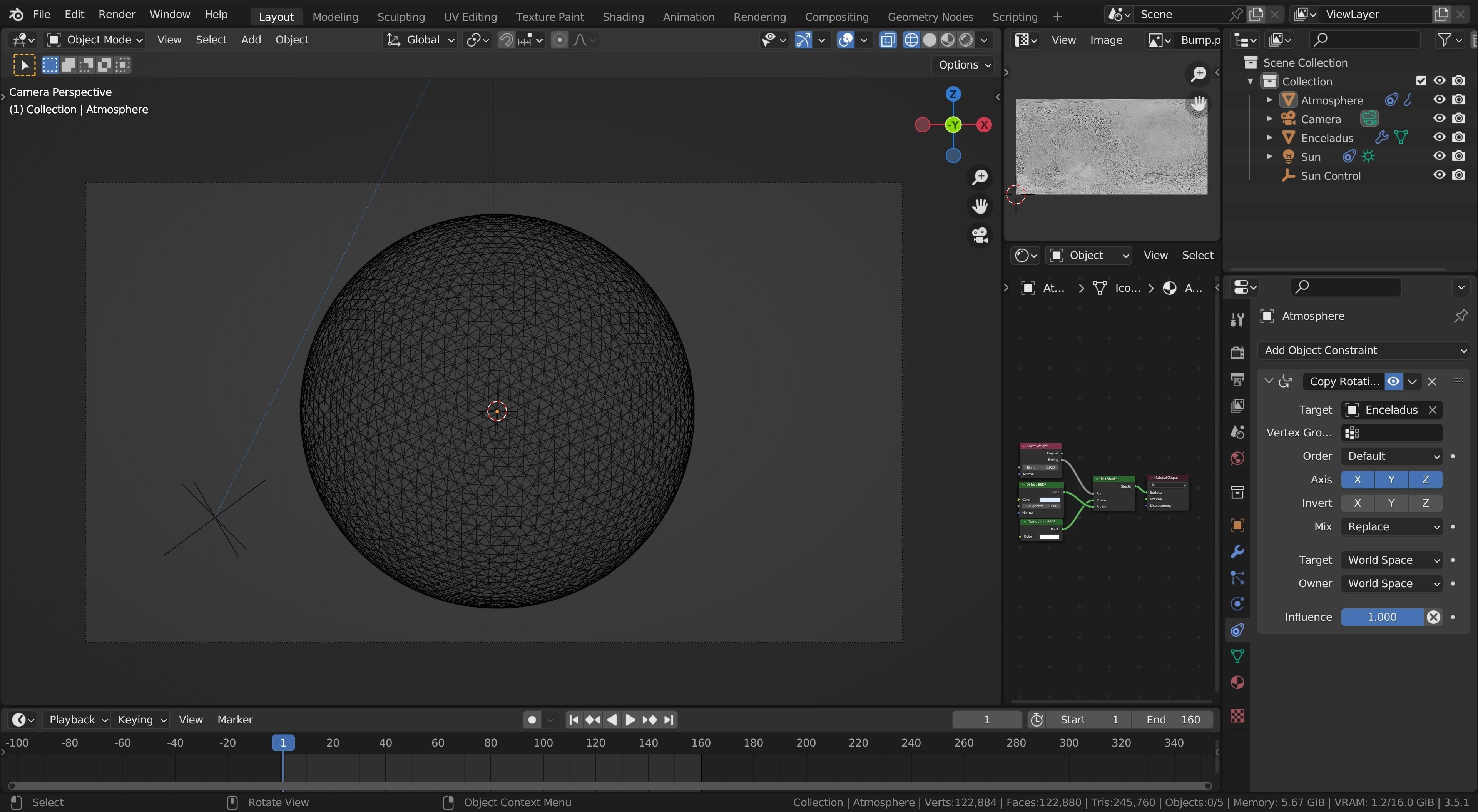The image size is (1478, 812).
Task: Toggle the Axis Z button
Action: 1425,480
